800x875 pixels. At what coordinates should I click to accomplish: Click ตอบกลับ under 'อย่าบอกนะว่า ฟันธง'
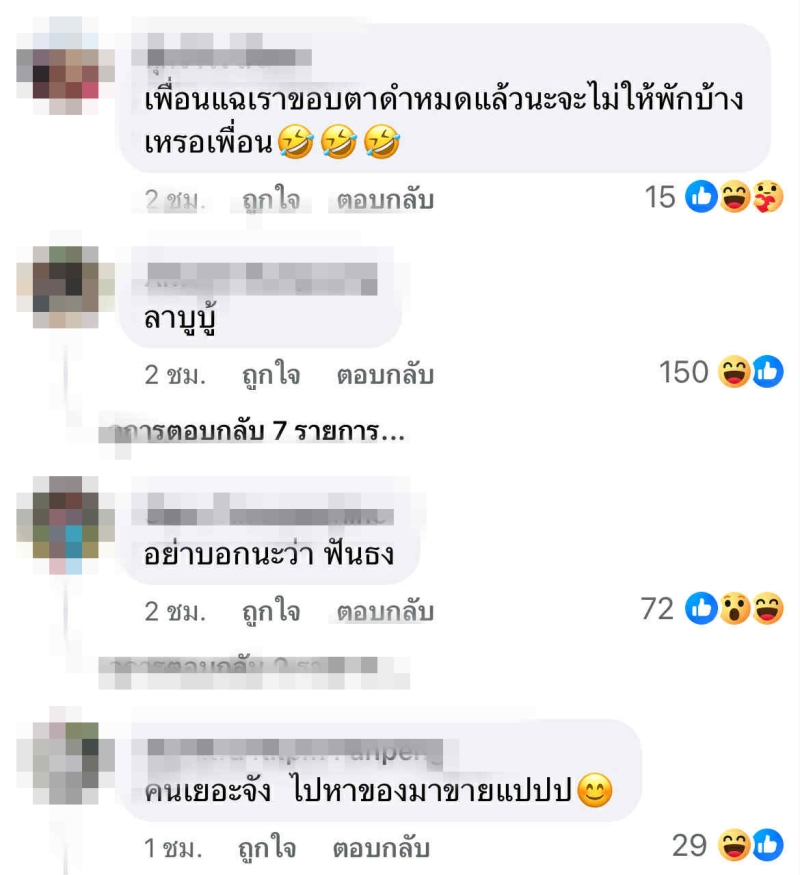pos(385,611)
